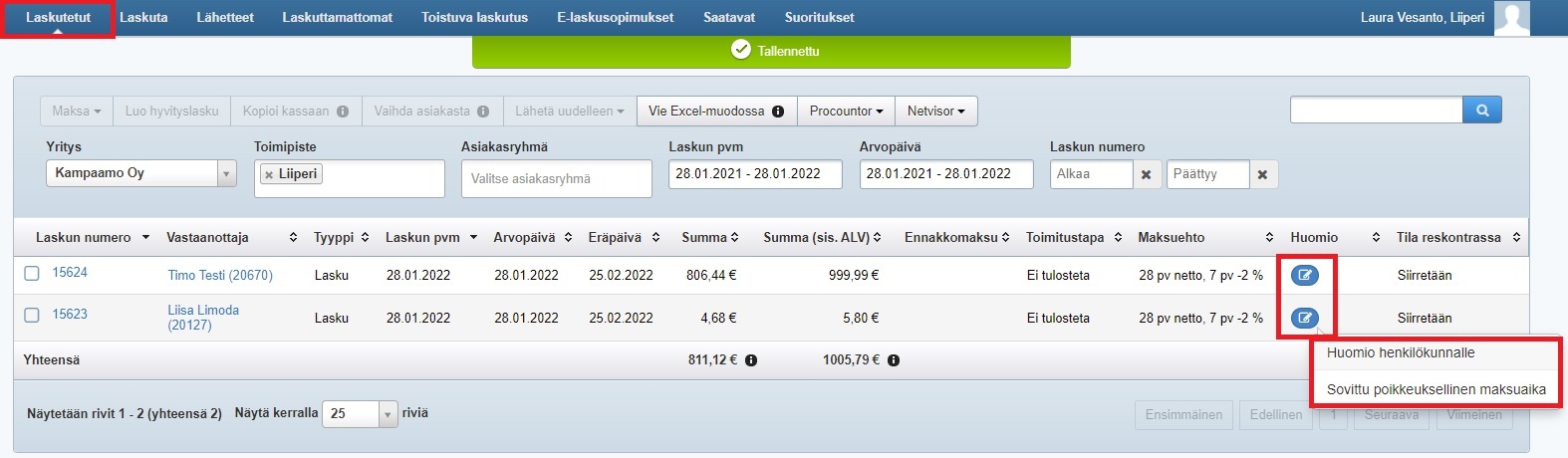
Task: Open the Procountor dropdown
Action: pyautogui.click(x=846, y=112)
